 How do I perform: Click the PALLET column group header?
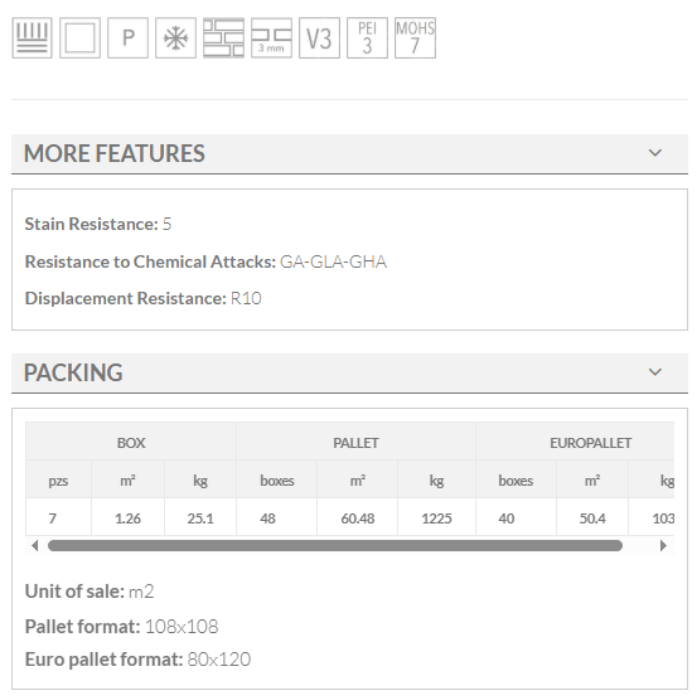tap(355, 442)
